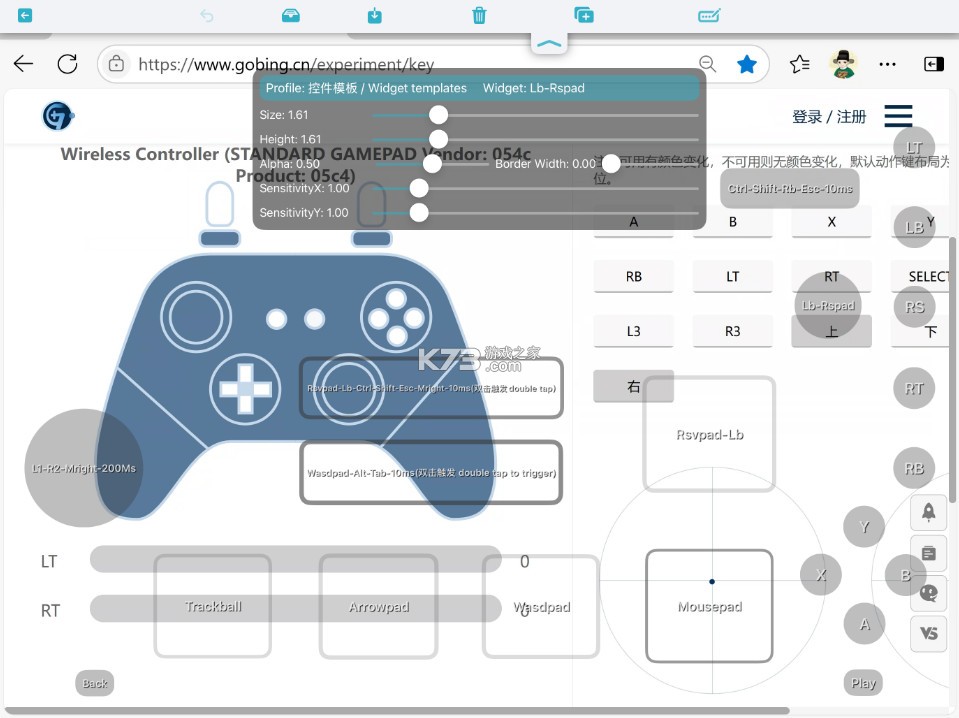Open the browser three-dot menu
Image resolution: width=959 pixels, height=718 pixels.
click(x=887, y=64)
